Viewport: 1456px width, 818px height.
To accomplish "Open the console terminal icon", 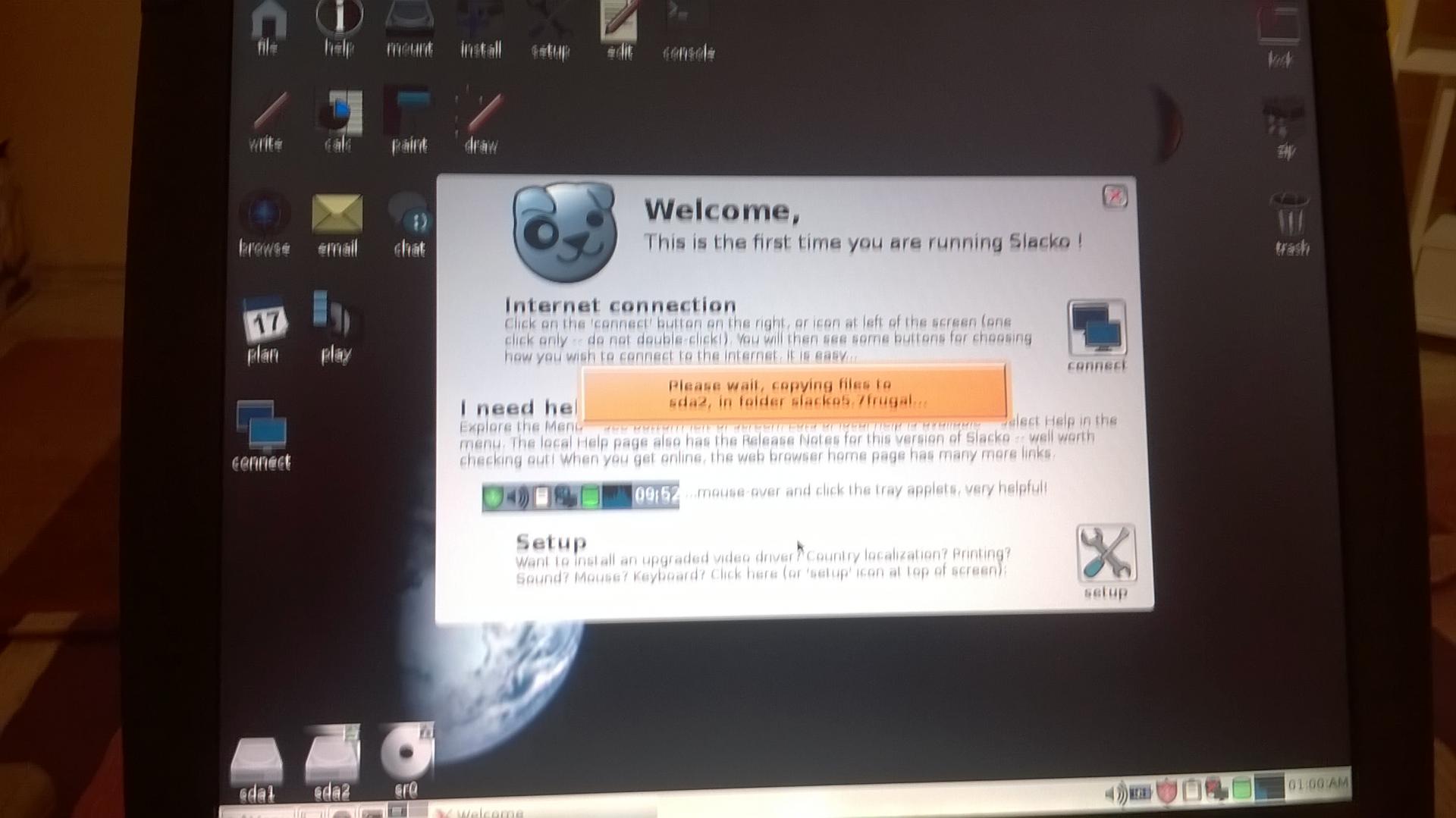I will 688,32.
